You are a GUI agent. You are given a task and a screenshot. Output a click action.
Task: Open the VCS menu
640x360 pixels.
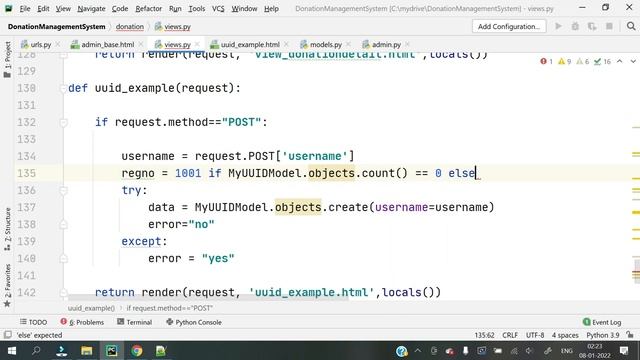[x=218, y=9]
